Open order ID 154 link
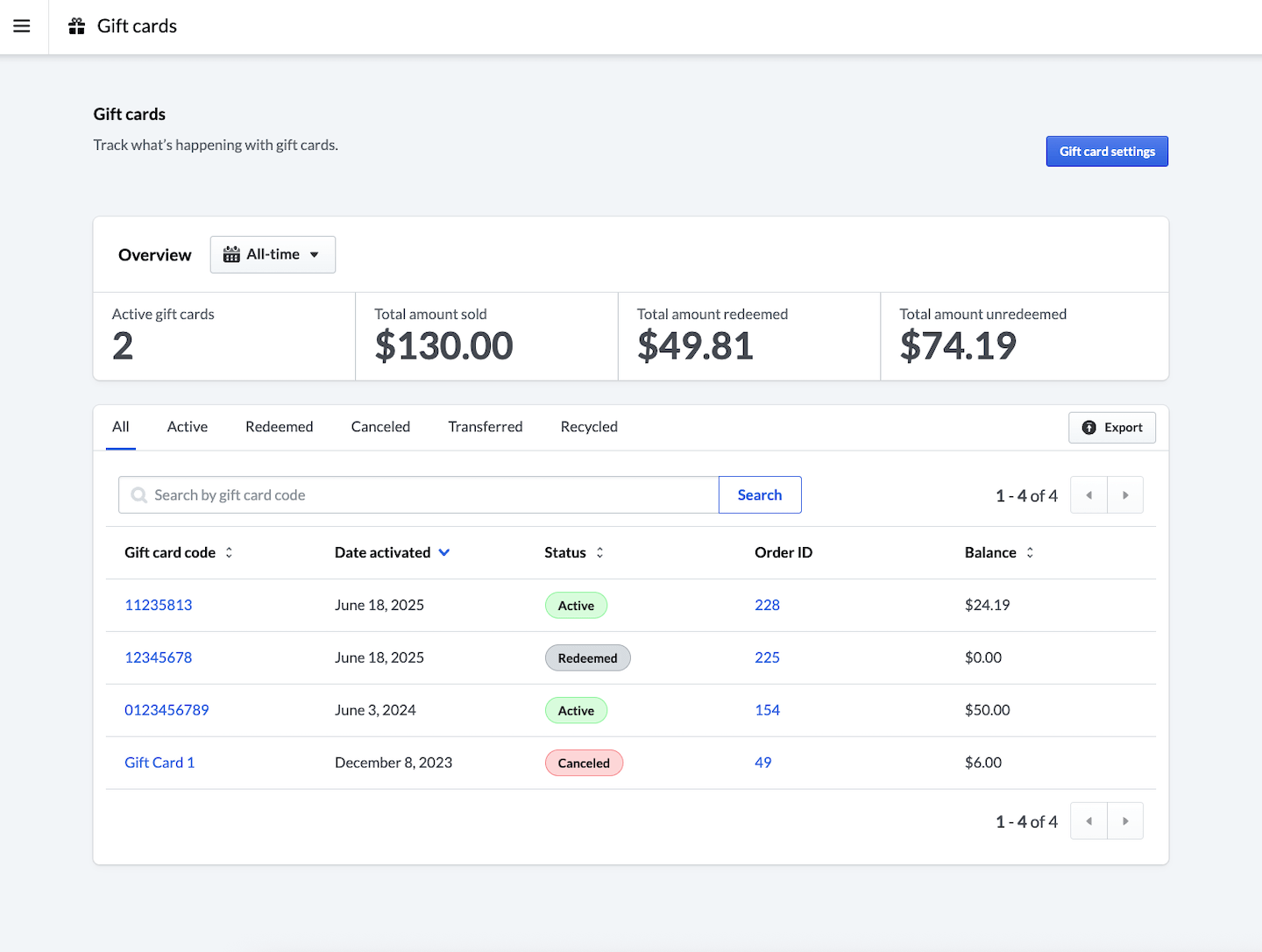The height and width of the screenshot is (952, 1262). click(767, 710)
